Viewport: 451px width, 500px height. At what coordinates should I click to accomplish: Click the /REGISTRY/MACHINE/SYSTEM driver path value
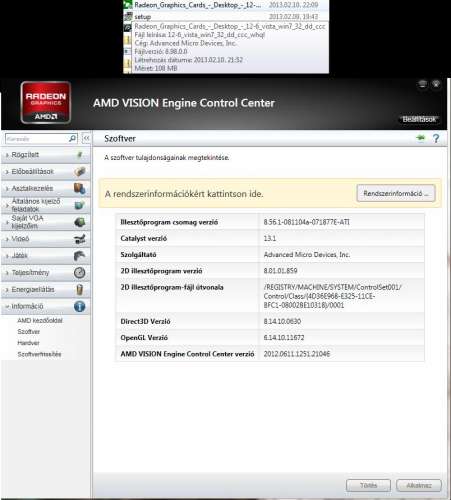coord(332,296)
